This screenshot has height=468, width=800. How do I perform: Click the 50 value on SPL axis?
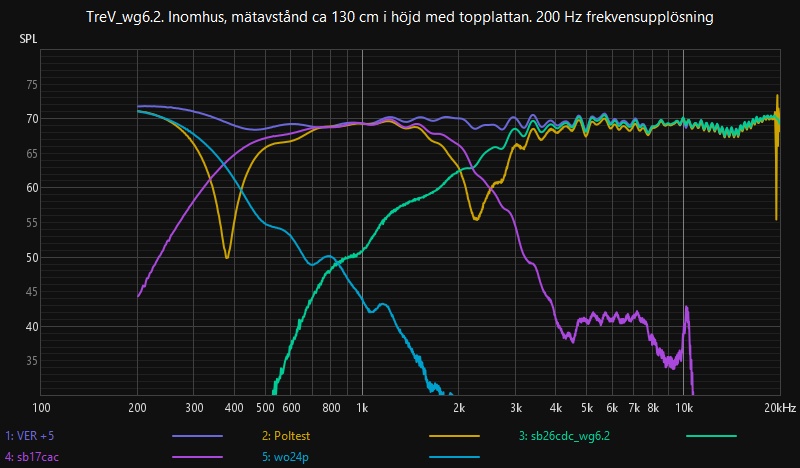pyautogui.click(x=31, y=257)
